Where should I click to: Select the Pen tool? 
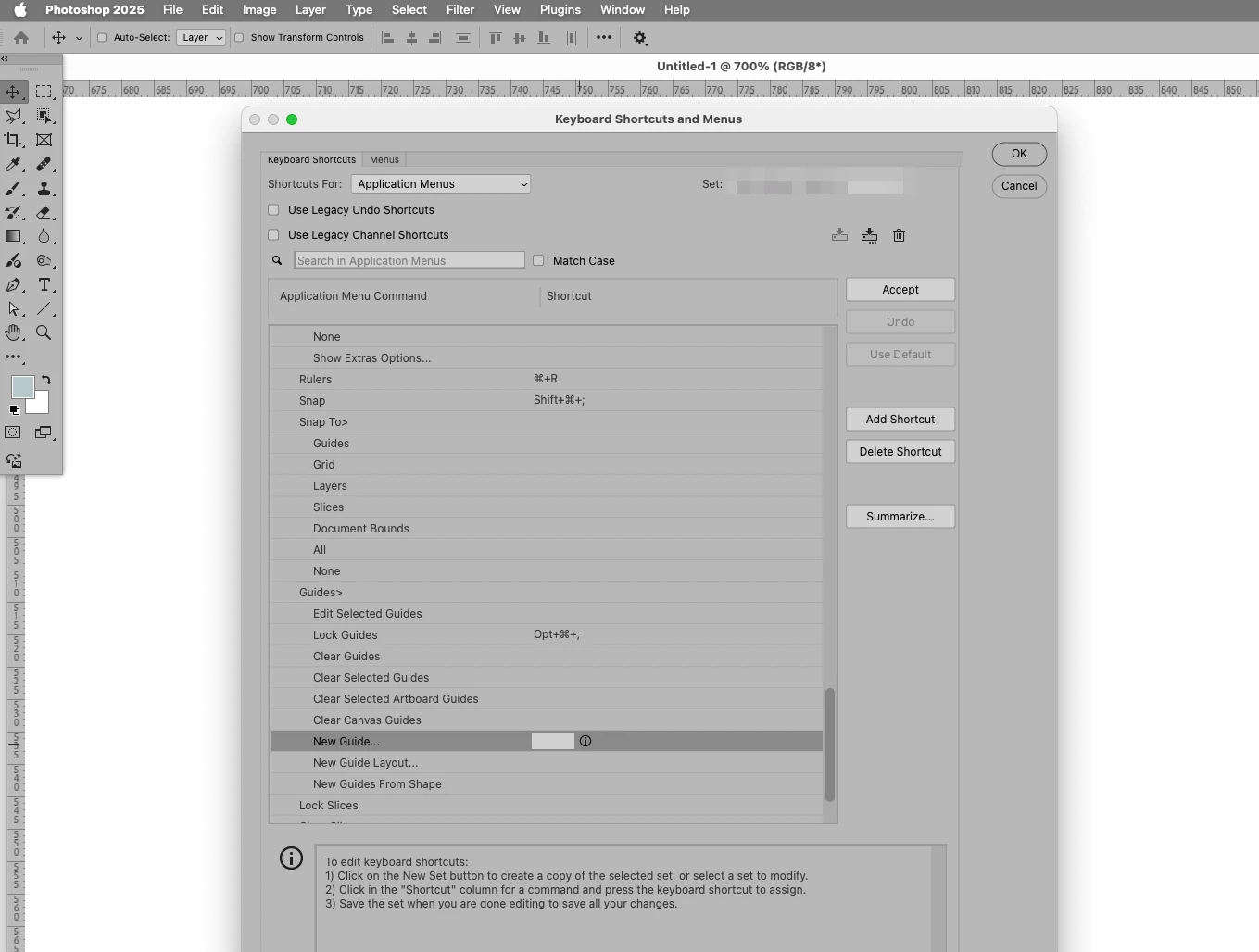click(x=13, y=285)
